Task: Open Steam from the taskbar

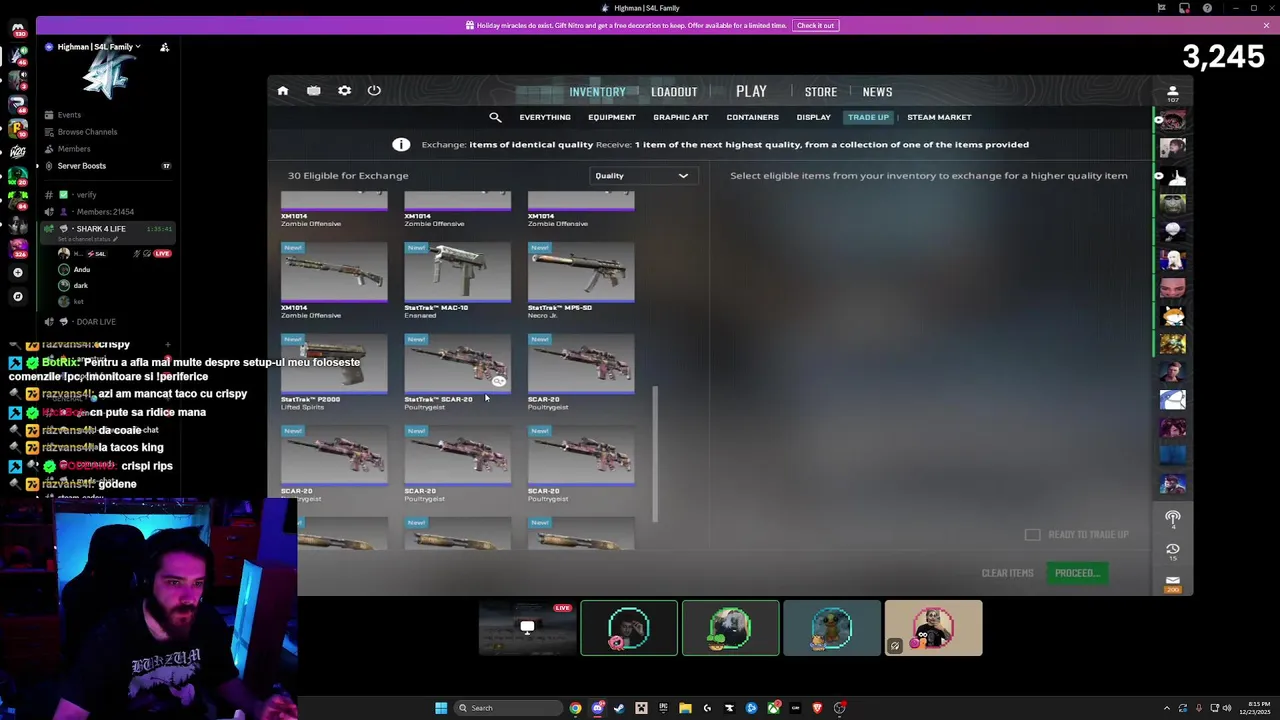Action: click(619, 708)
